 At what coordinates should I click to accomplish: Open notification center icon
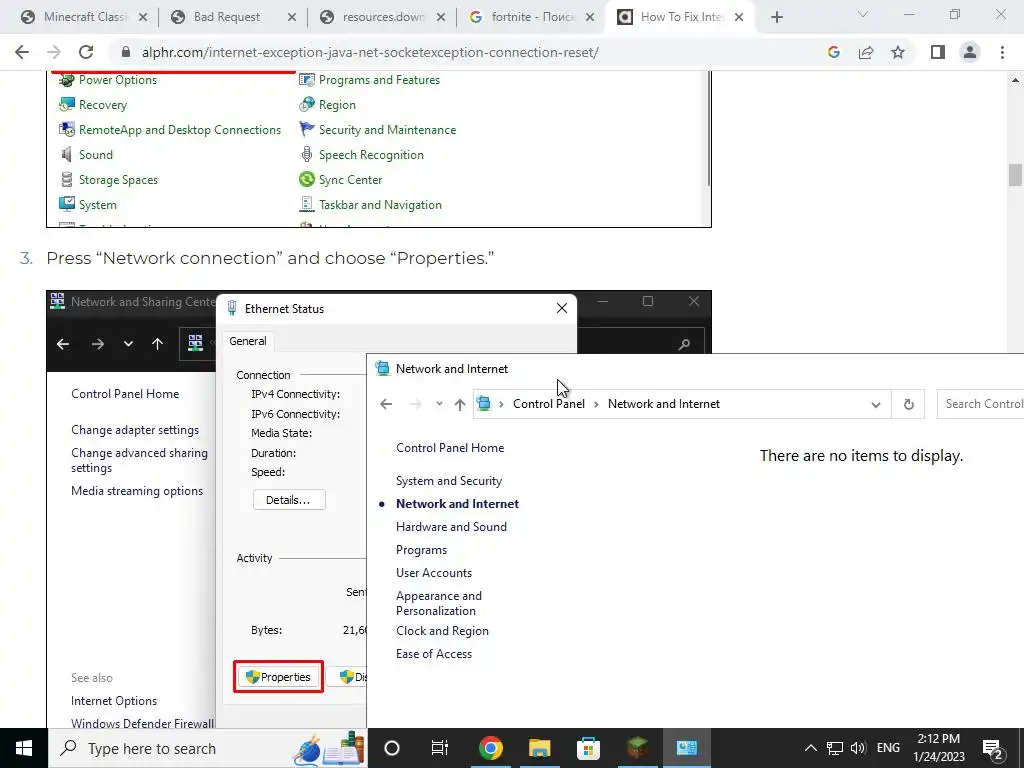pyautogui.click(x=993, y=750)
